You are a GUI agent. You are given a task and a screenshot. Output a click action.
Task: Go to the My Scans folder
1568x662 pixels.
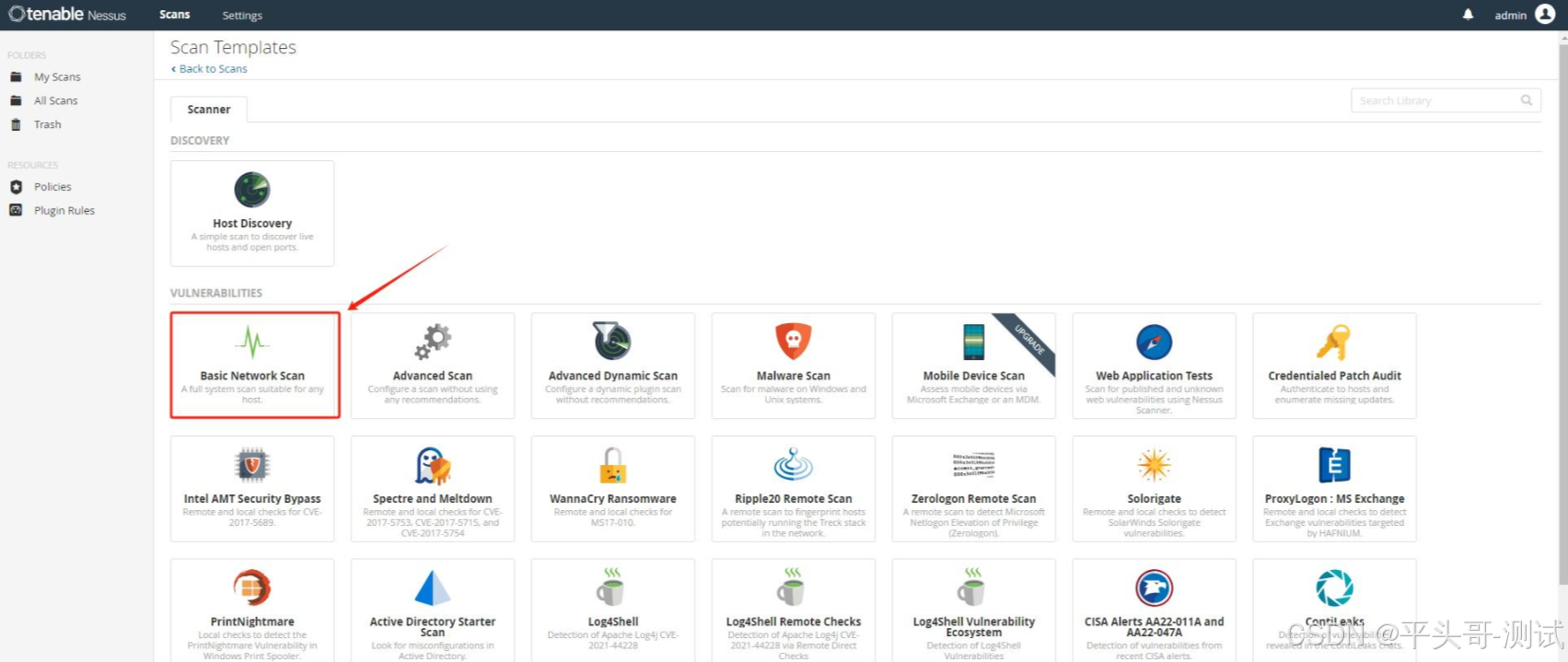[x=57, y=77]
